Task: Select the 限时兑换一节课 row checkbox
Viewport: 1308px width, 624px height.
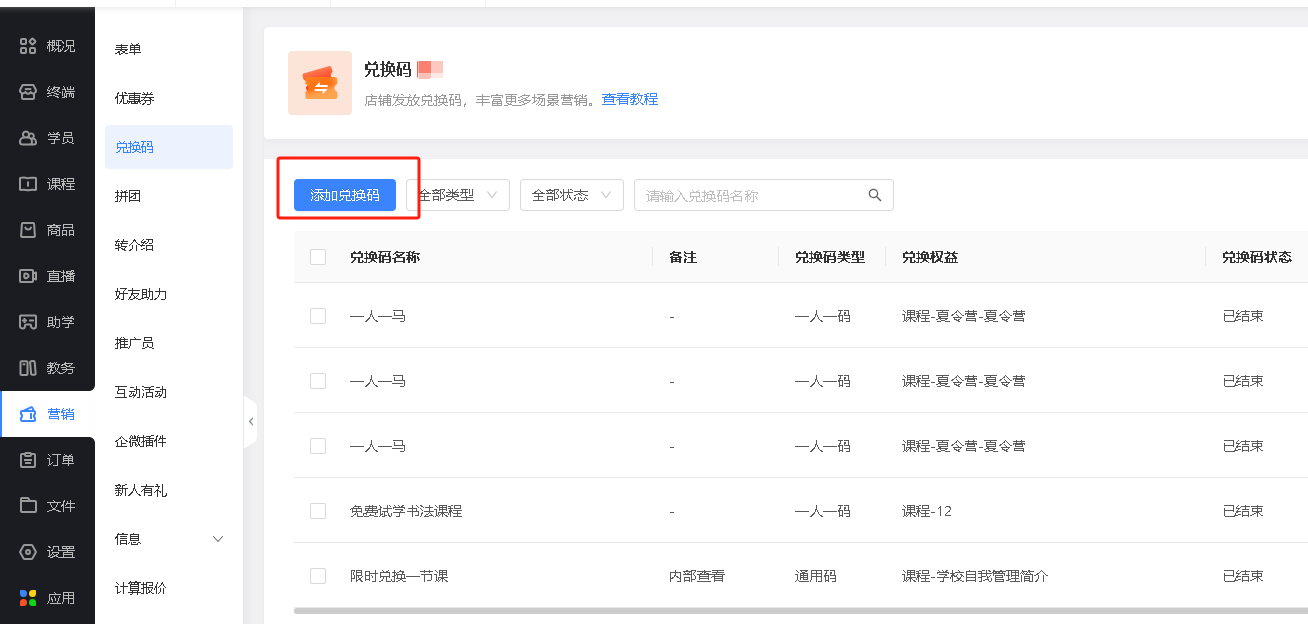Action: tap(318, 576)
